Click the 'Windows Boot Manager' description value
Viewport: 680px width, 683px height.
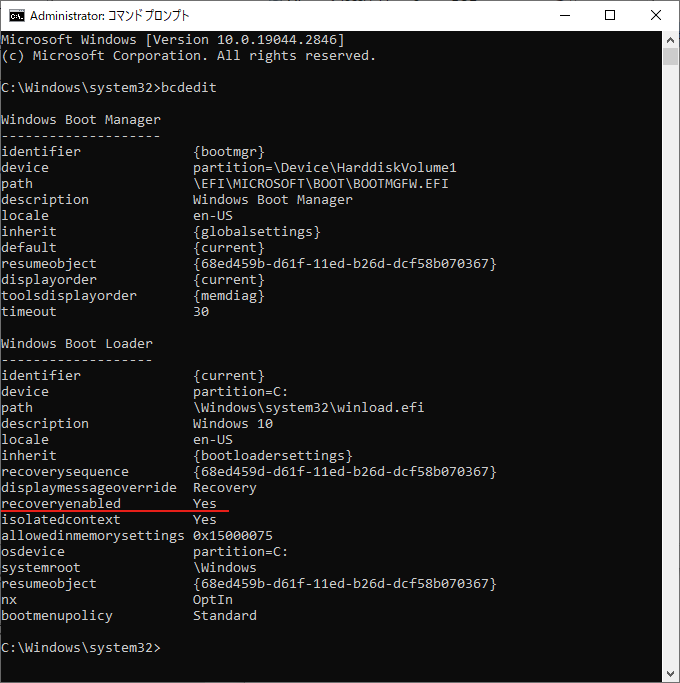point(273,199)
